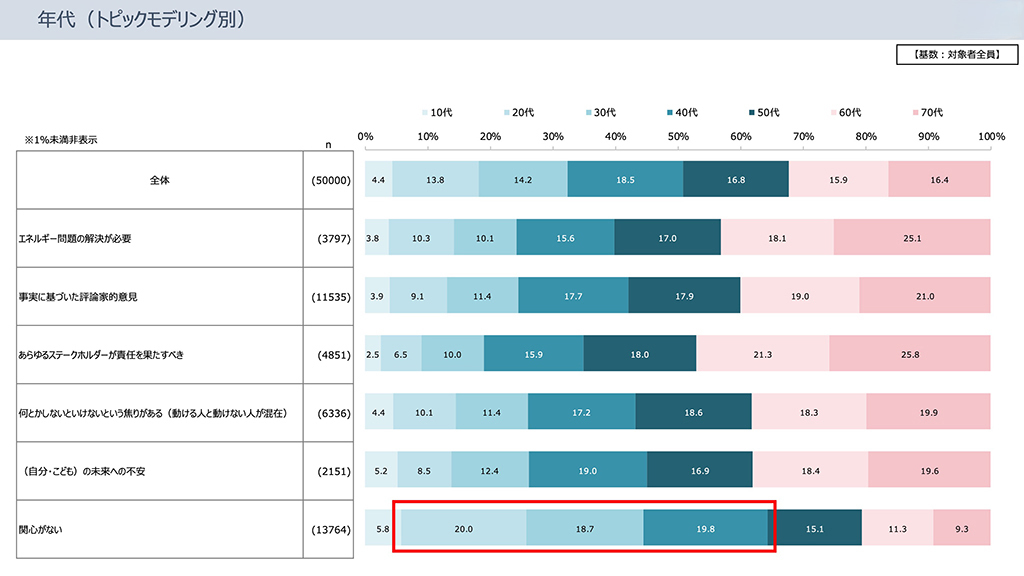Click the 20代 legend color swatch

(x=506, y=112)
